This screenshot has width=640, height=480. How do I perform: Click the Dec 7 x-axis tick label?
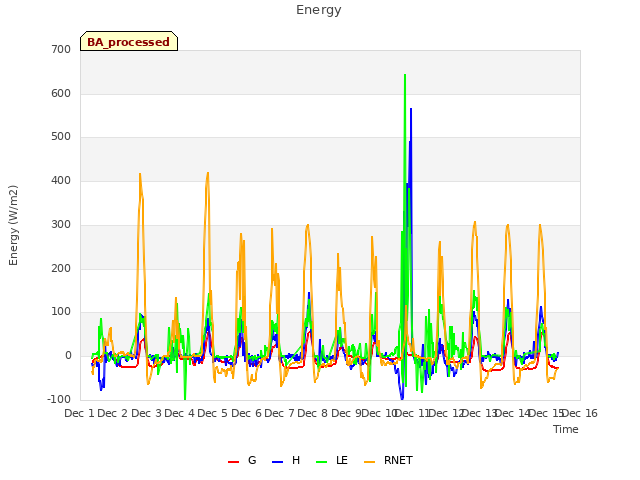[280, 413]
